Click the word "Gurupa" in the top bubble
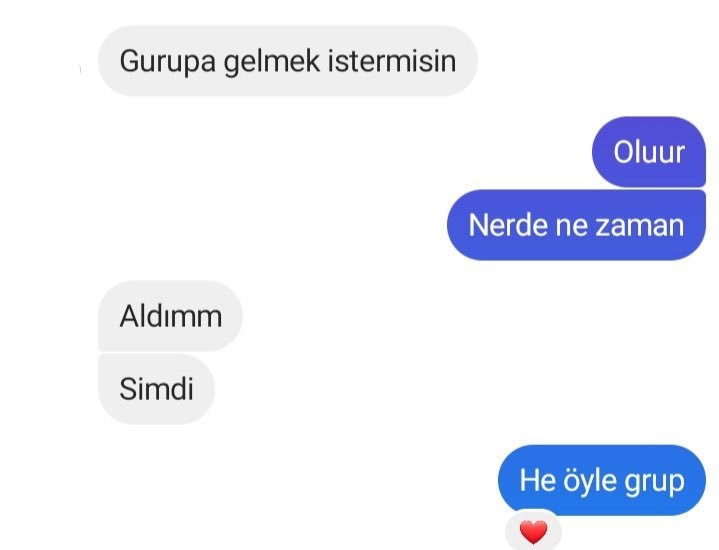This screenshot has width=719, height=550. pos(167,62)
